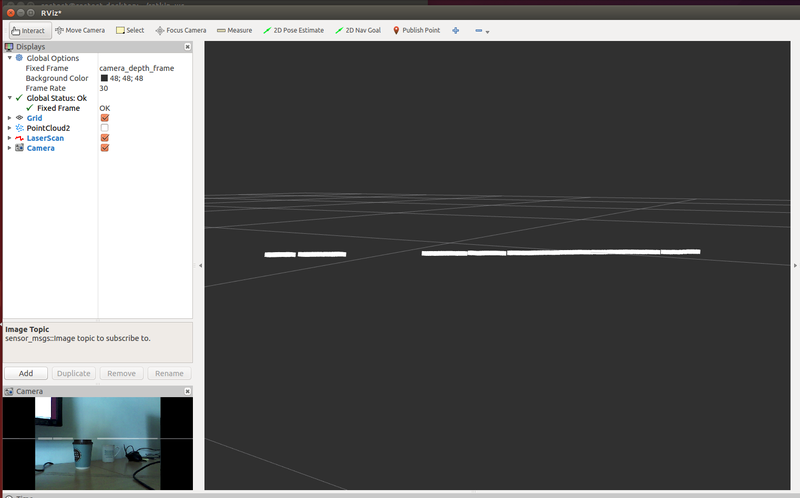Enable the PointCloud2 display checkbox

104,128
